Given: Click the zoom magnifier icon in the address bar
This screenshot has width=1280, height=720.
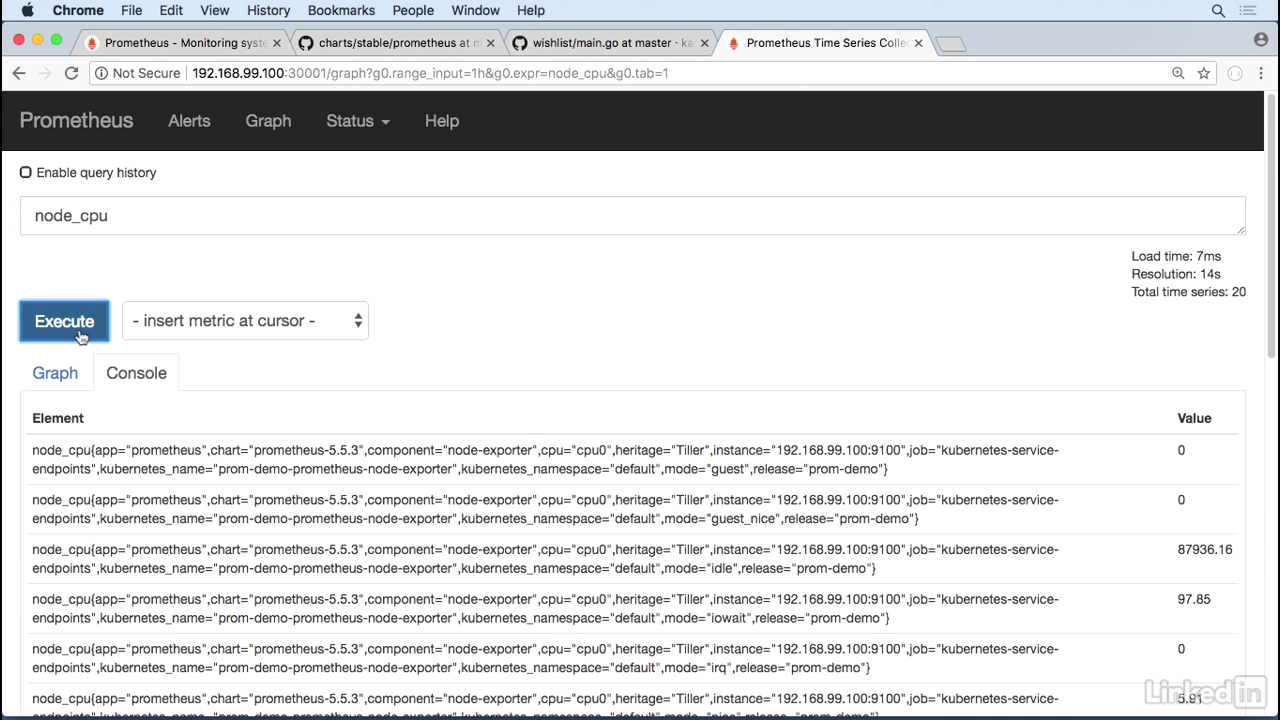Looking at the screenshot, I should tap(1178, 73).
